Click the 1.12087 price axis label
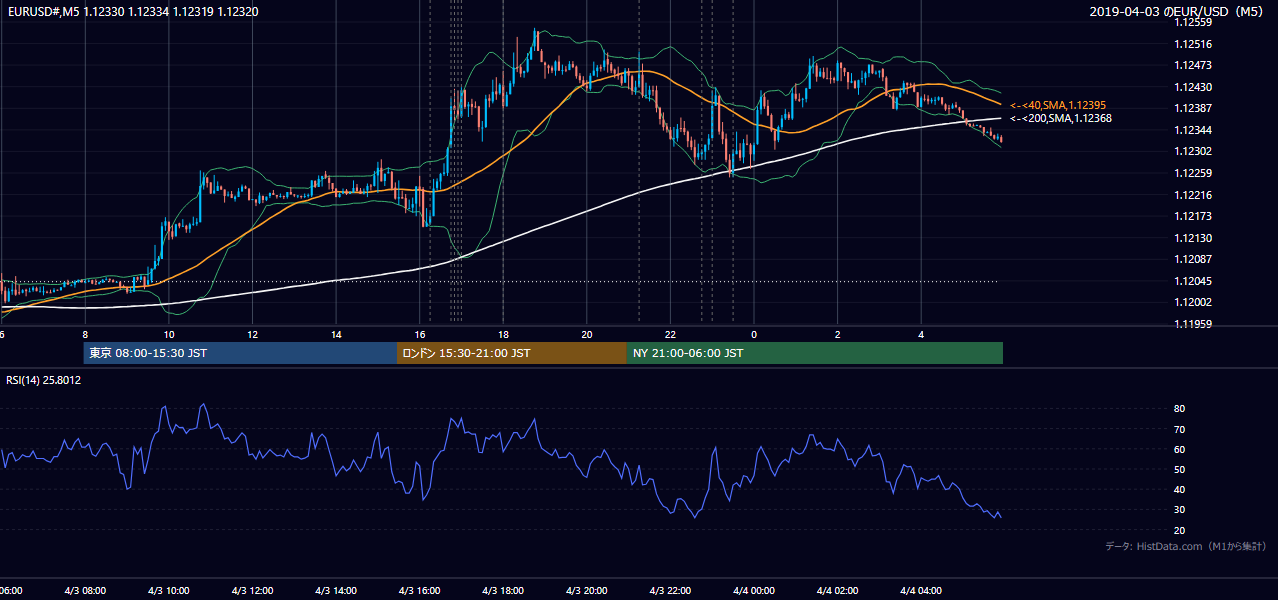 point(1194,259)
